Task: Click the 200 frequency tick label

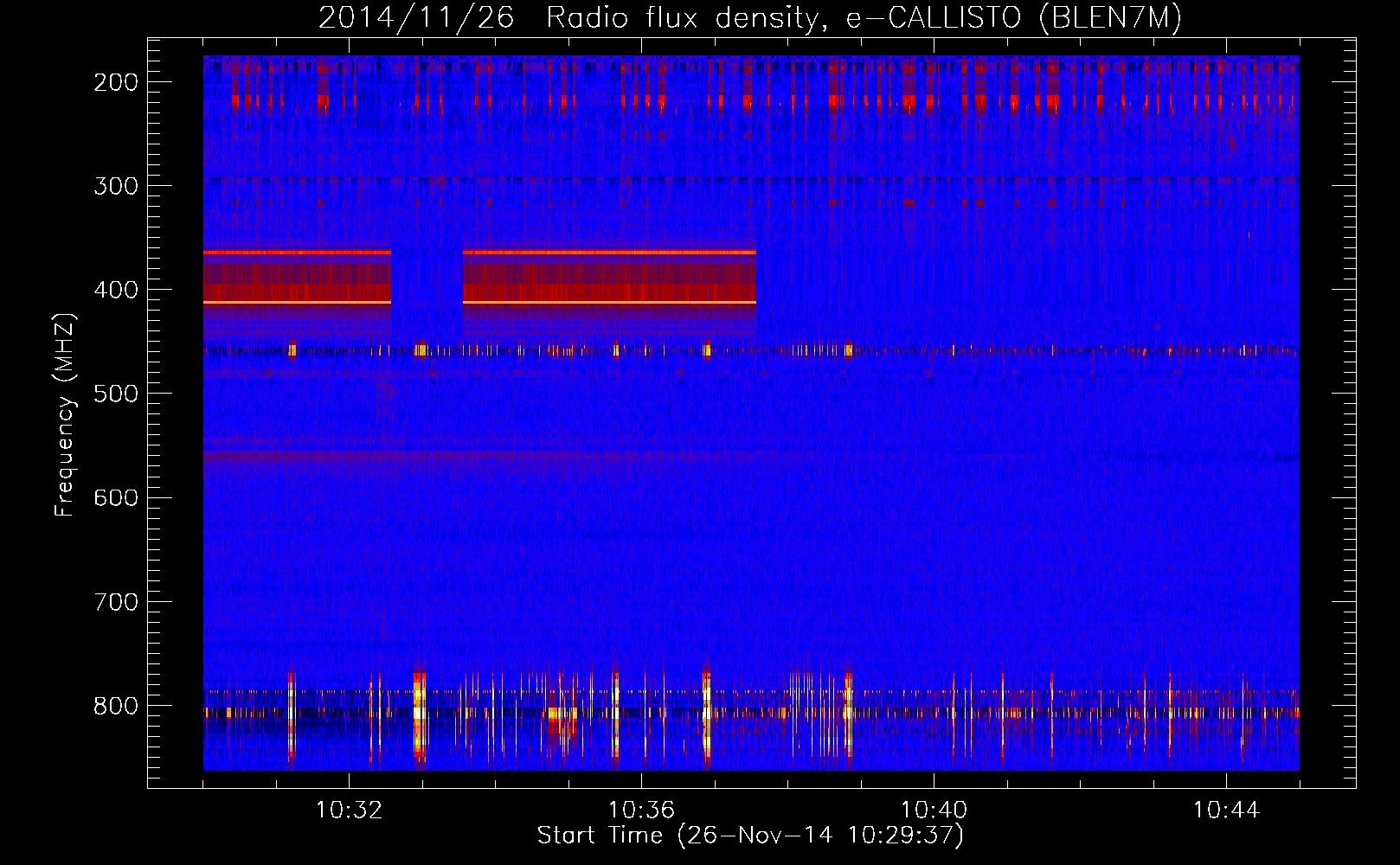Action: click(x=116, y=82)
